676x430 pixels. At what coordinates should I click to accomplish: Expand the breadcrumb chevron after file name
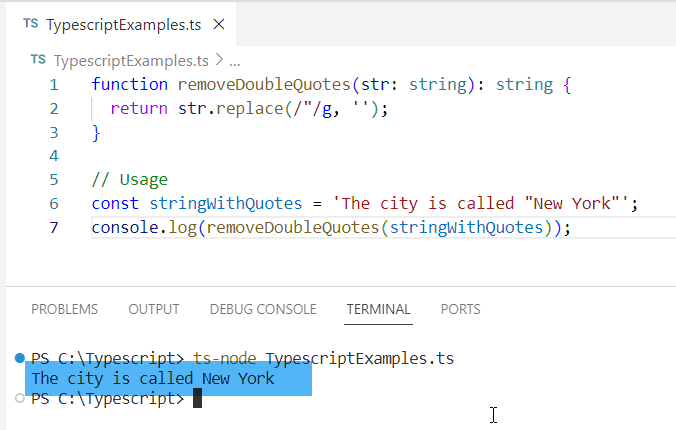tap(219, 60)
